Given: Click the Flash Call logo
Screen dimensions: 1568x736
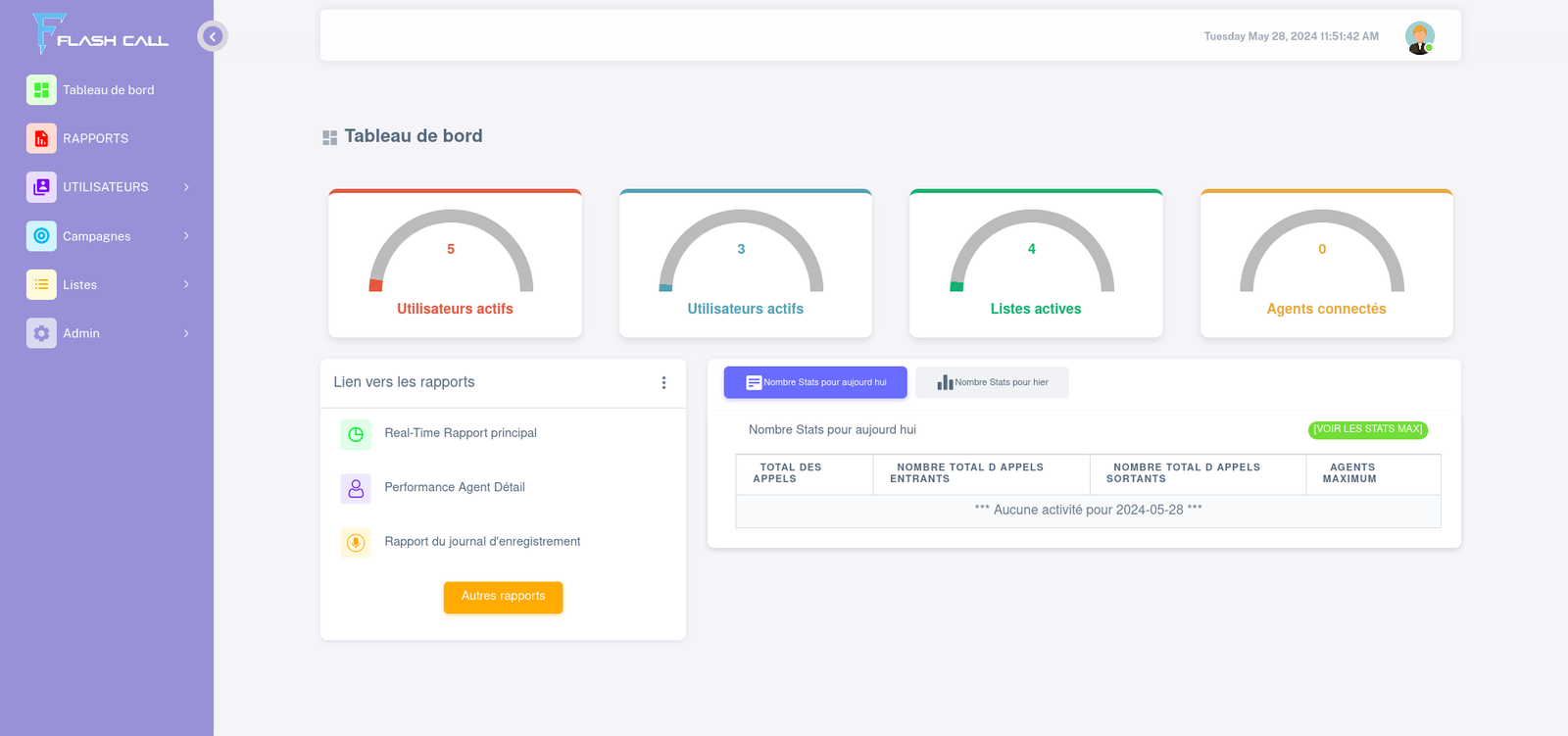Looking at the screenshot, I should pos(100,34).
